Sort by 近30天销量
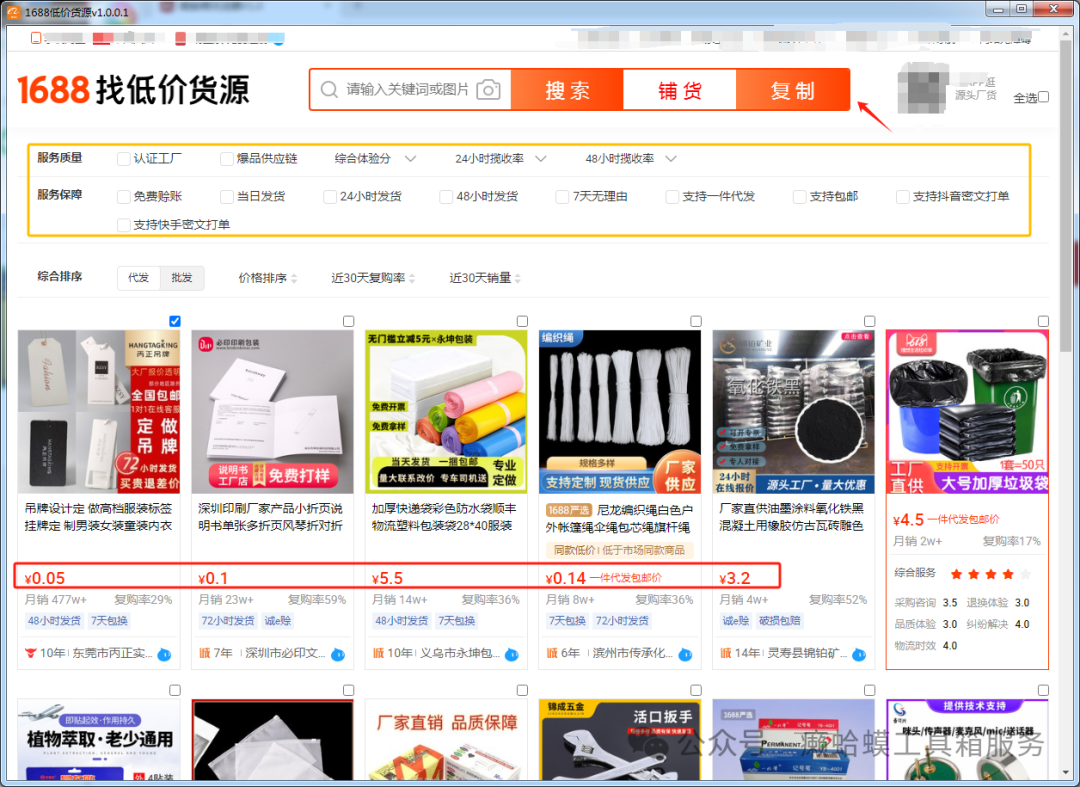1080x787 pixels. pos(486,278)
